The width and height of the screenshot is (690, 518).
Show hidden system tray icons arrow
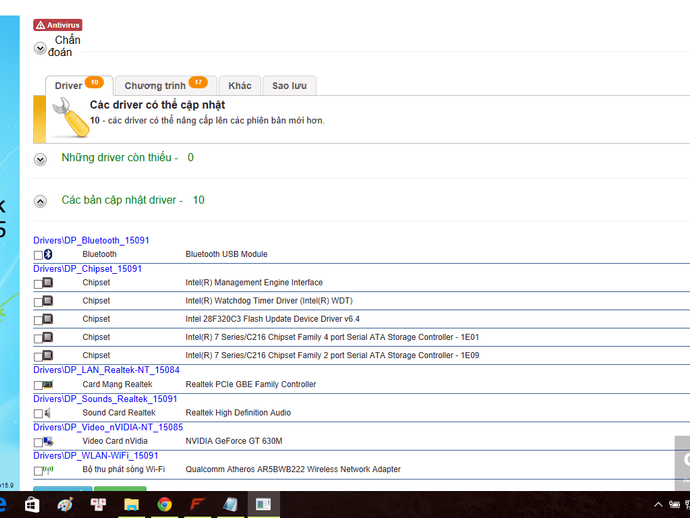(658, 504)
